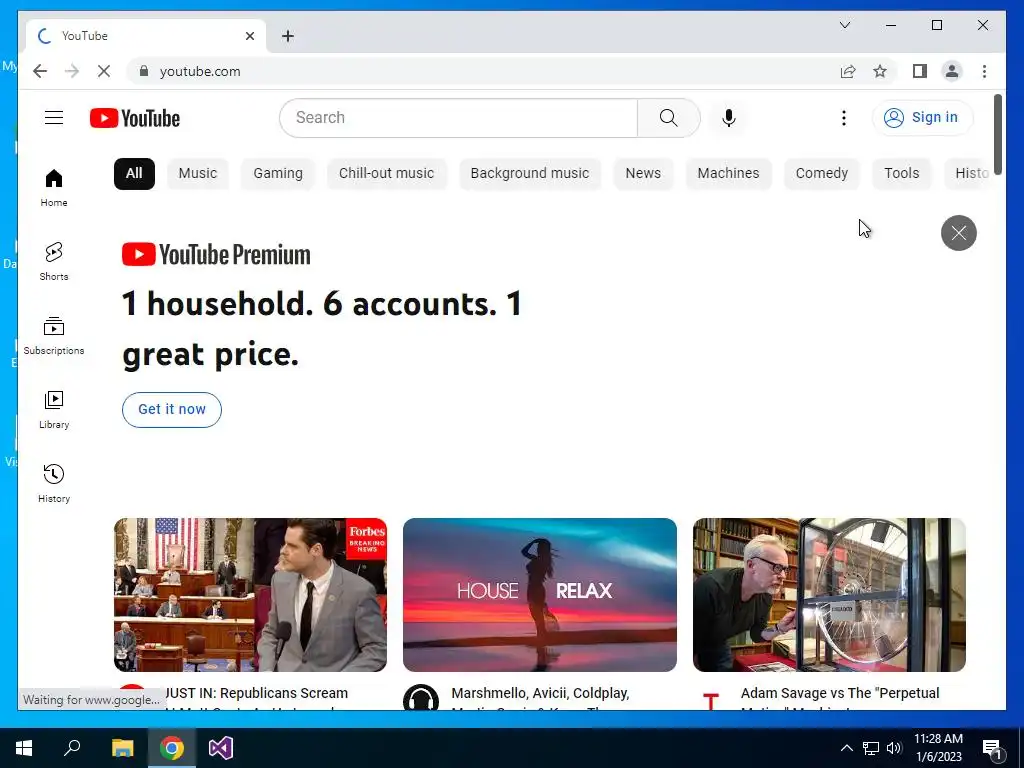
Task: Click the site lock icon
Action: tap(144, 71)
